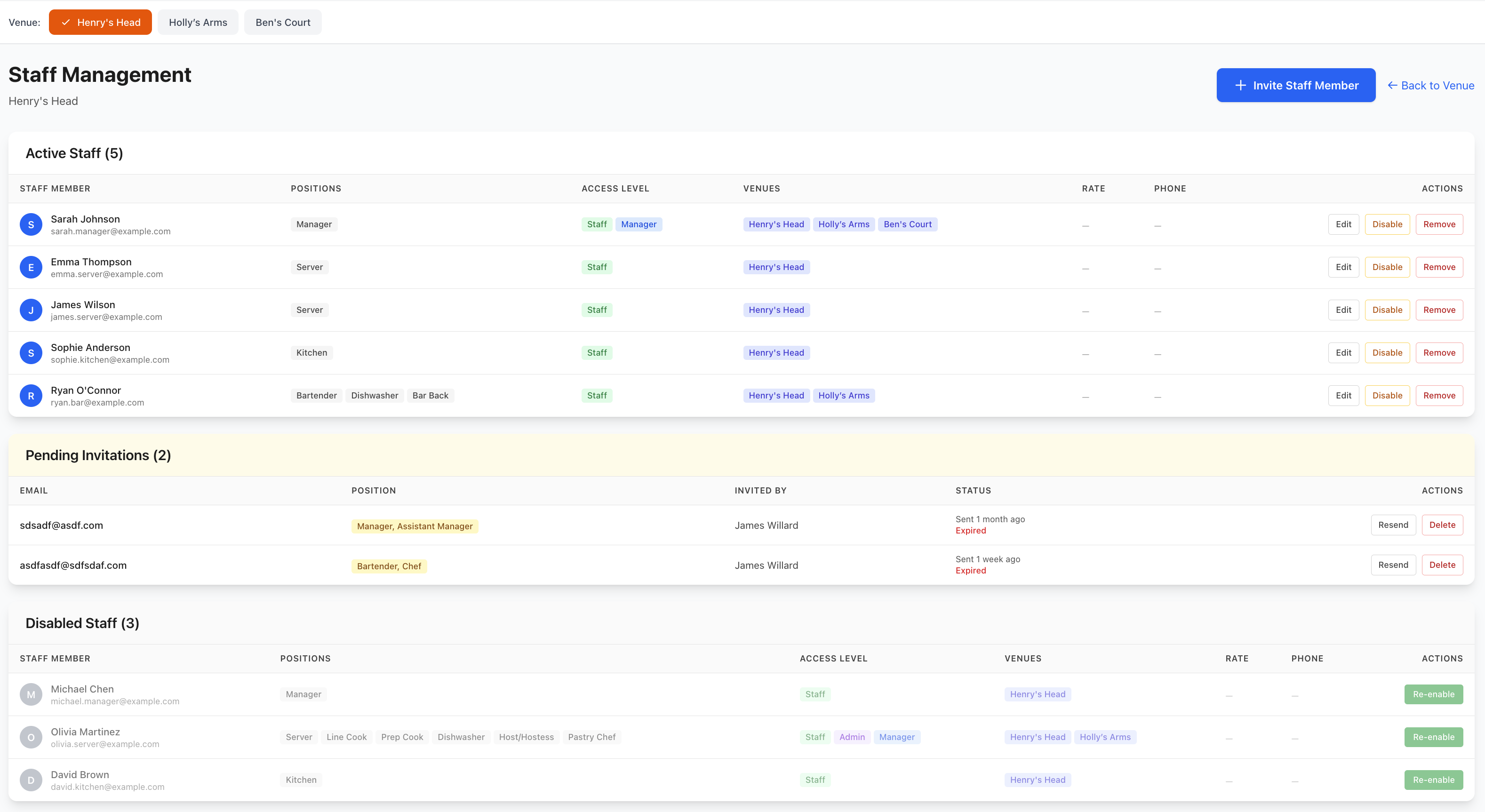Click Michael Chen's gray M avatar
This screenshot has height=812, width=1485.
31,694
